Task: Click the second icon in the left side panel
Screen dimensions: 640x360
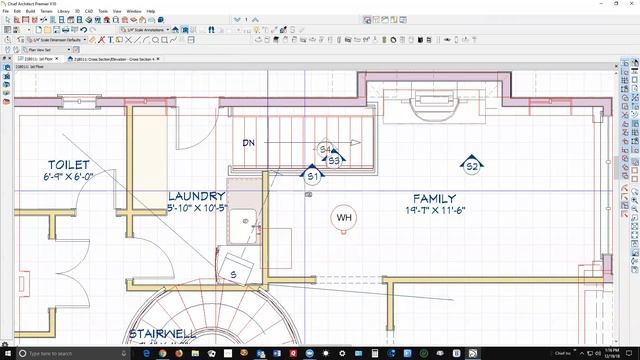Action: point(7,76)
